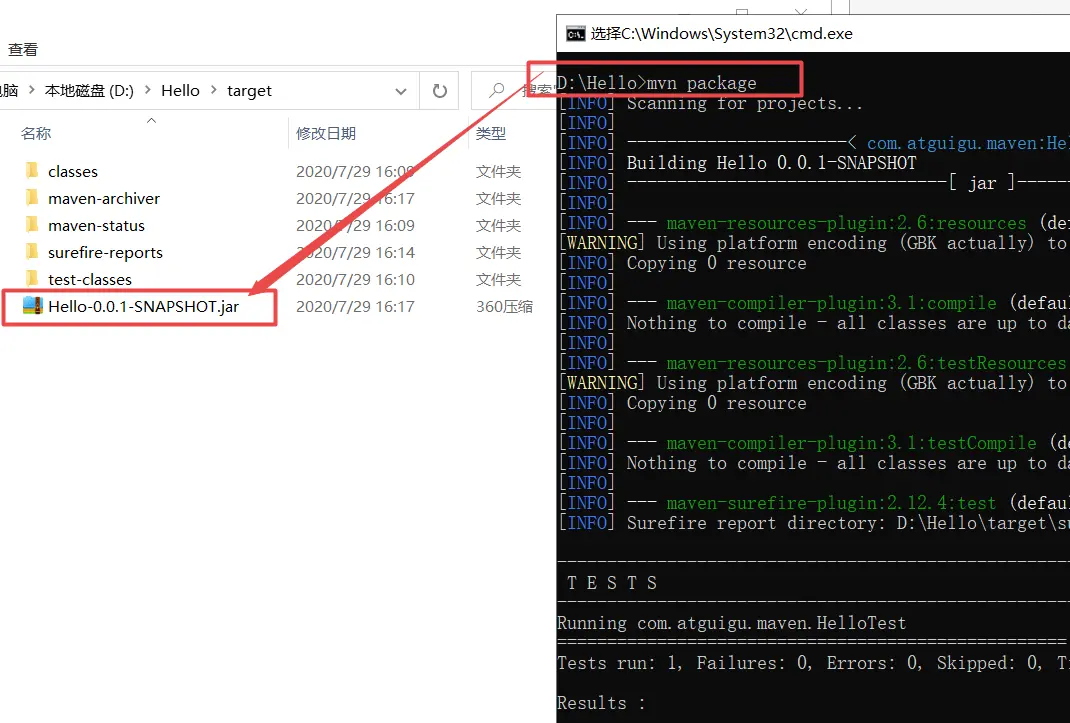Navigate to the Hello breadcrumb entry
The height and width of the screenshot is (723, 1070).
tap(180, 90)
